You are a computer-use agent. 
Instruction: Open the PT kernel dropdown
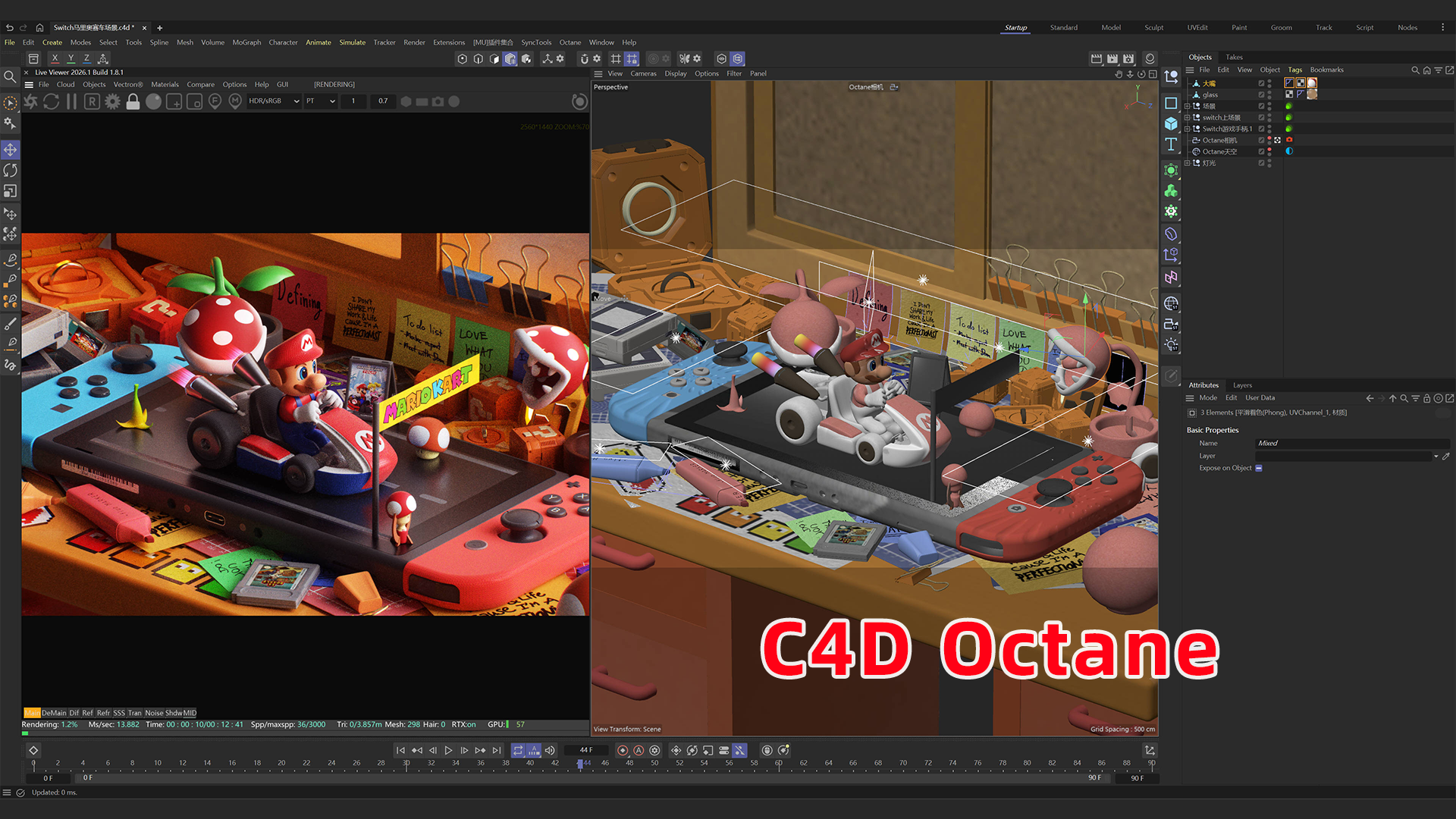click(321, 101)
